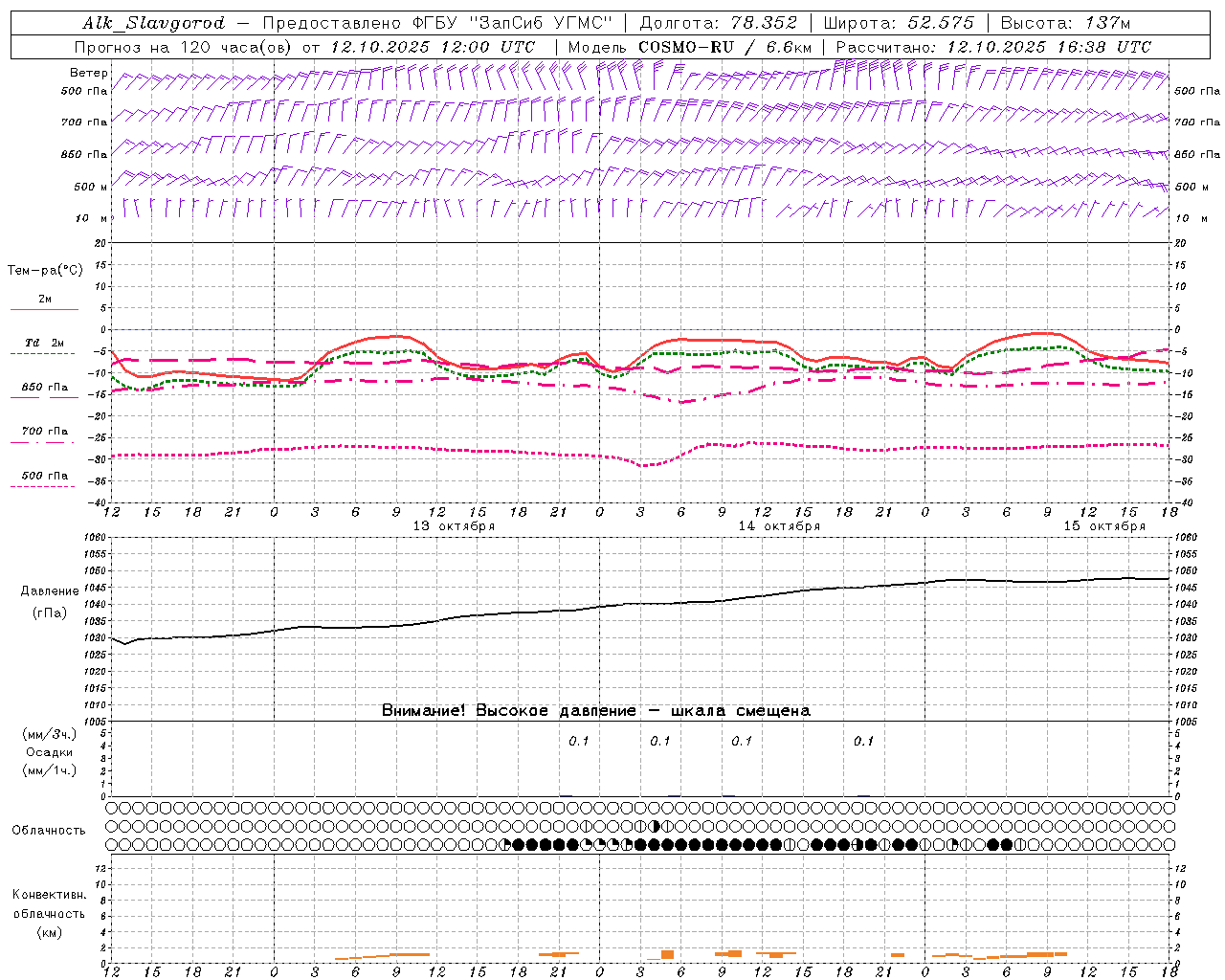Click the 13 октября date label
Viewport: 1225px width, 980px height.
pyautogui.click(x=454, y=526)
